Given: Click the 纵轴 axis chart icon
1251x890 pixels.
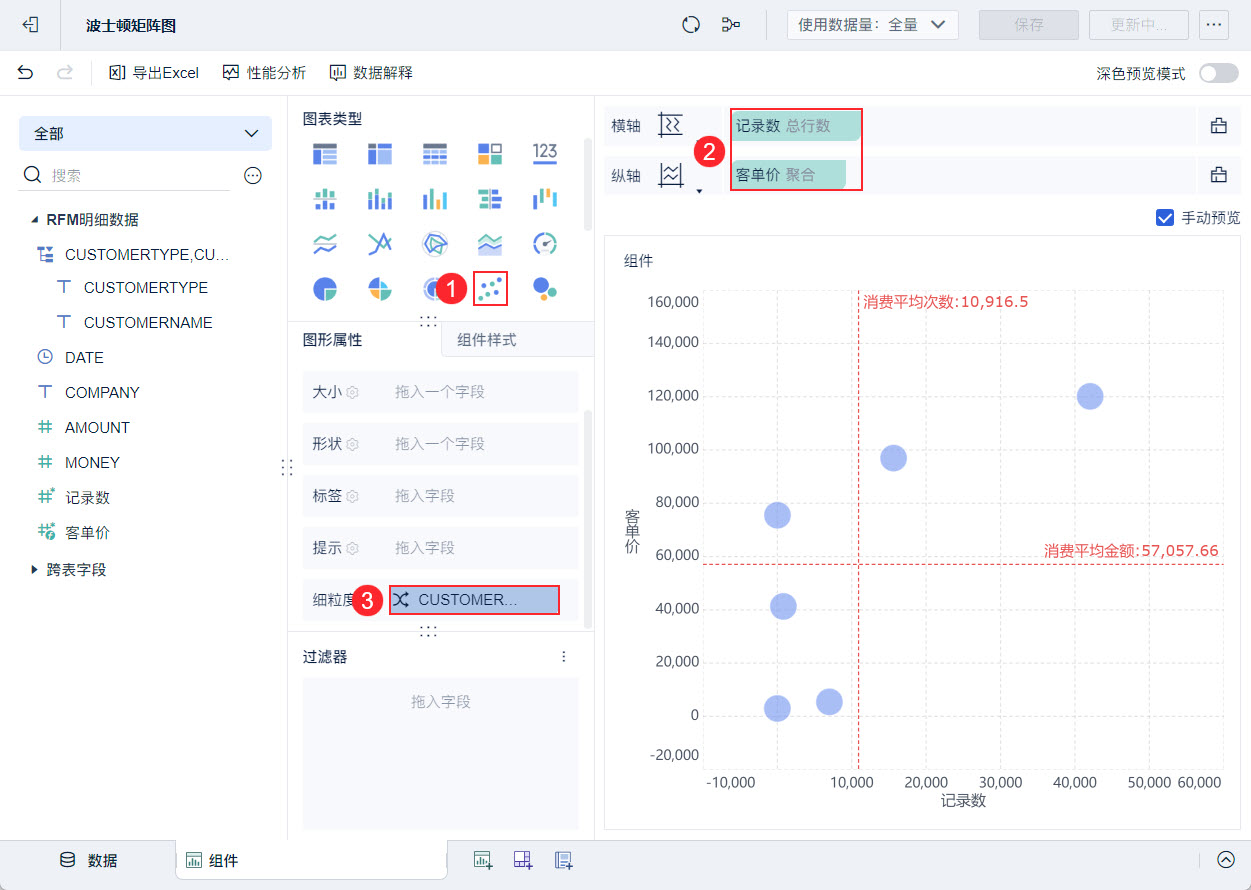Looking at the screenshot, I should [x=670, y=175].
